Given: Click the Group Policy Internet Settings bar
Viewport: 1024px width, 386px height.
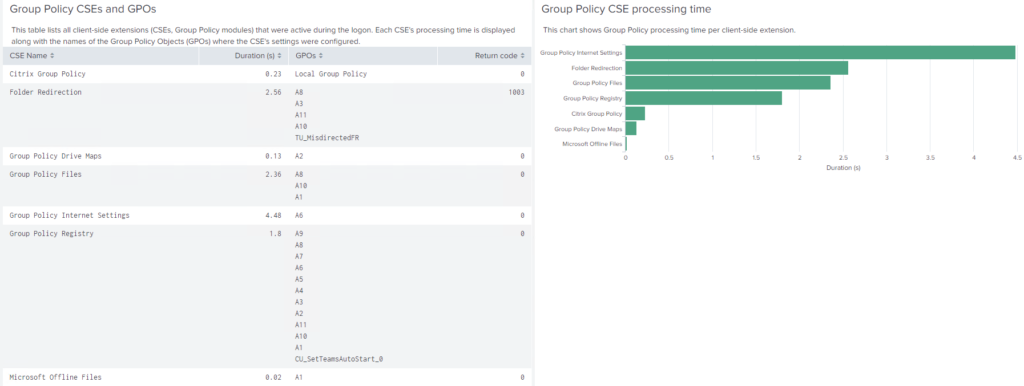Looking at the screenshot, I should pos(820,53).
